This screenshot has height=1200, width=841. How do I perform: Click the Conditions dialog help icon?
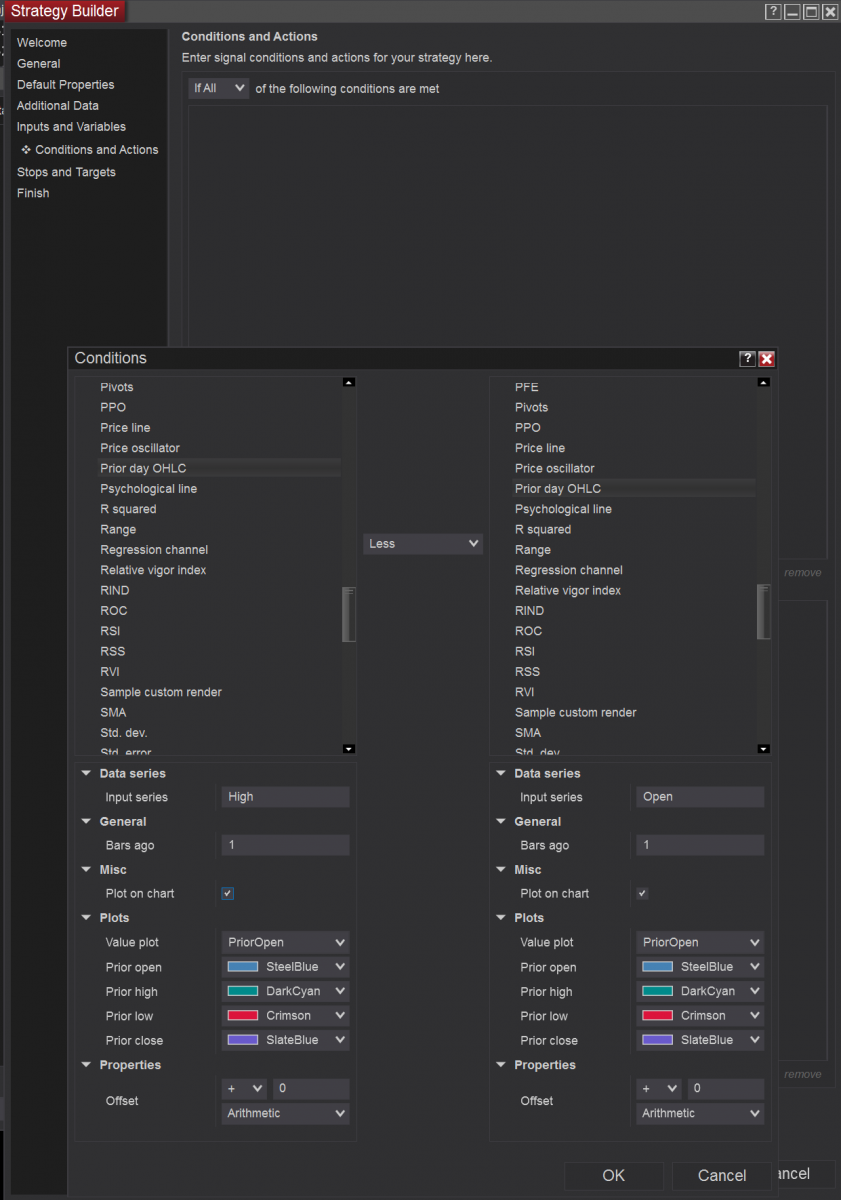747,359
